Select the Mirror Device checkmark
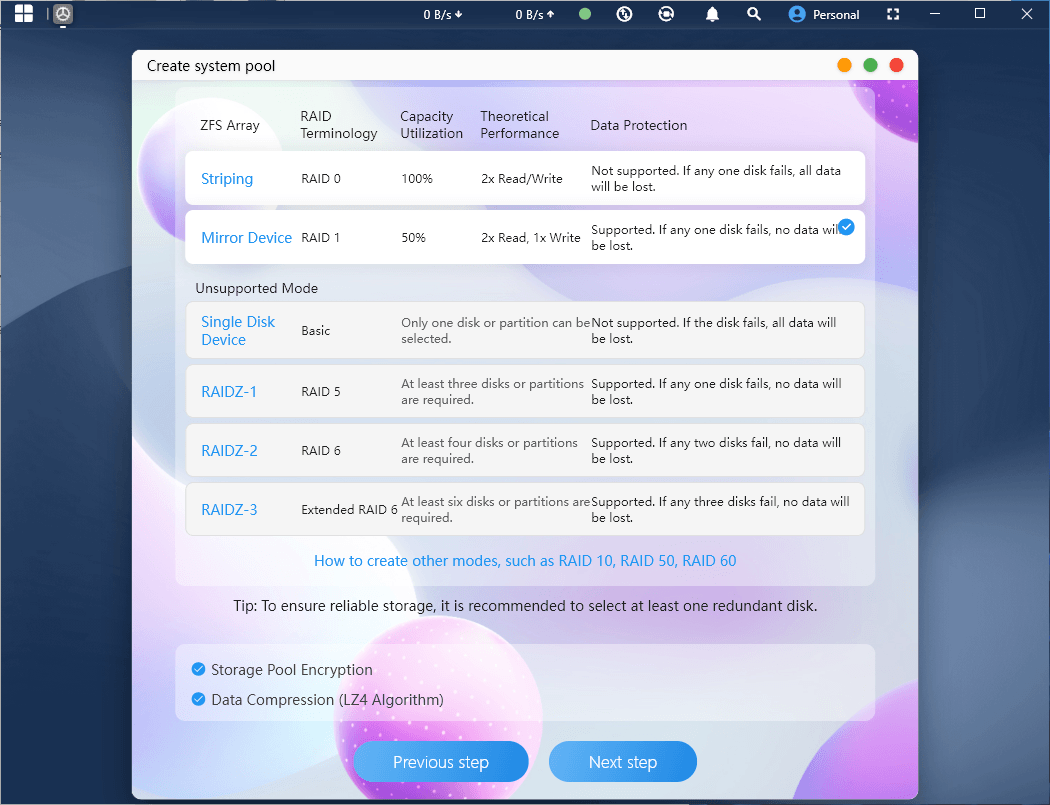Viewport: 1050px width, 805px height. [x=846, y=228]
